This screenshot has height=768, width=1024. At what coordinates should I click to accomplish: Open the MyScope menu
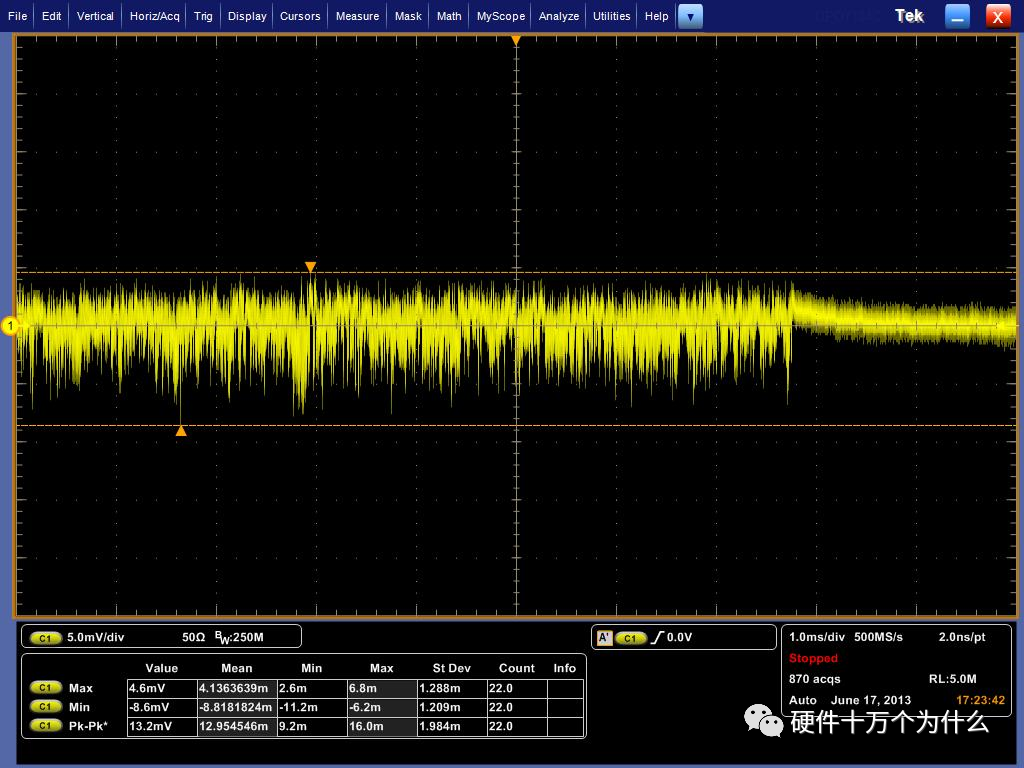(500, 16)
